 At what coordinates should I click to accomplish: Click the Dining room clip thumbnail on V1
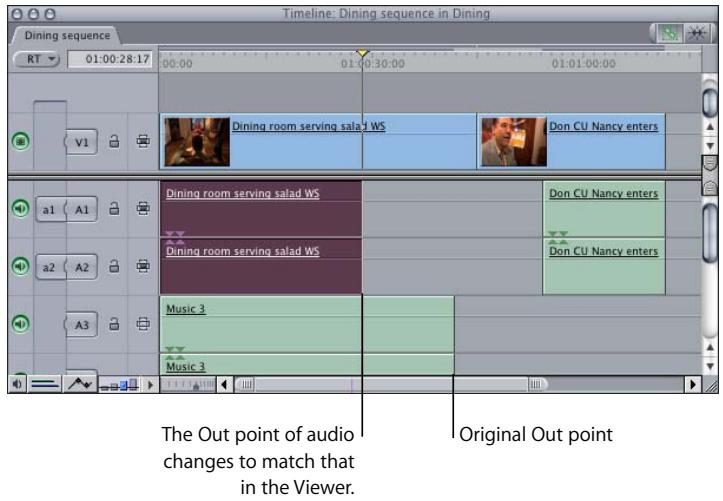coord(197,141)
